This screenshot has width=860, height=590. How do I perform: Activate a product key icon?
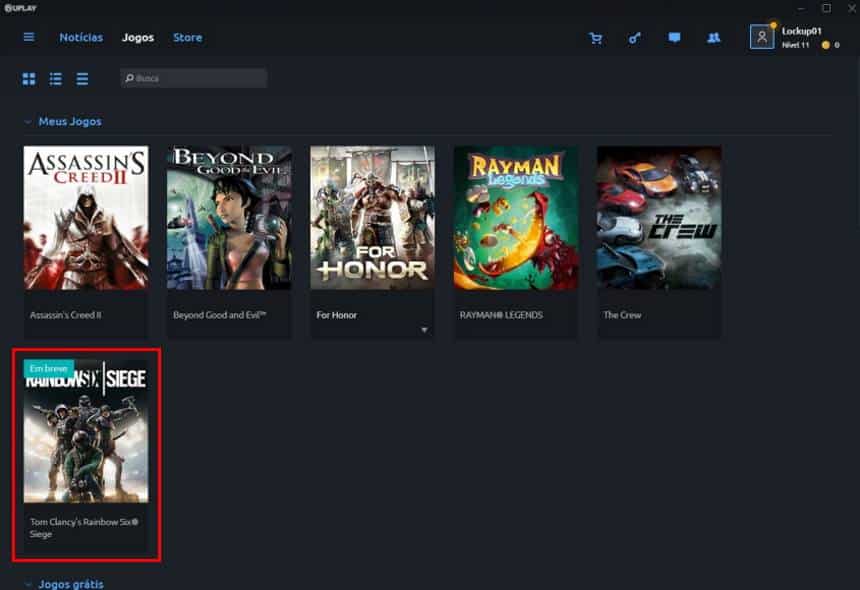pos(635,38)
